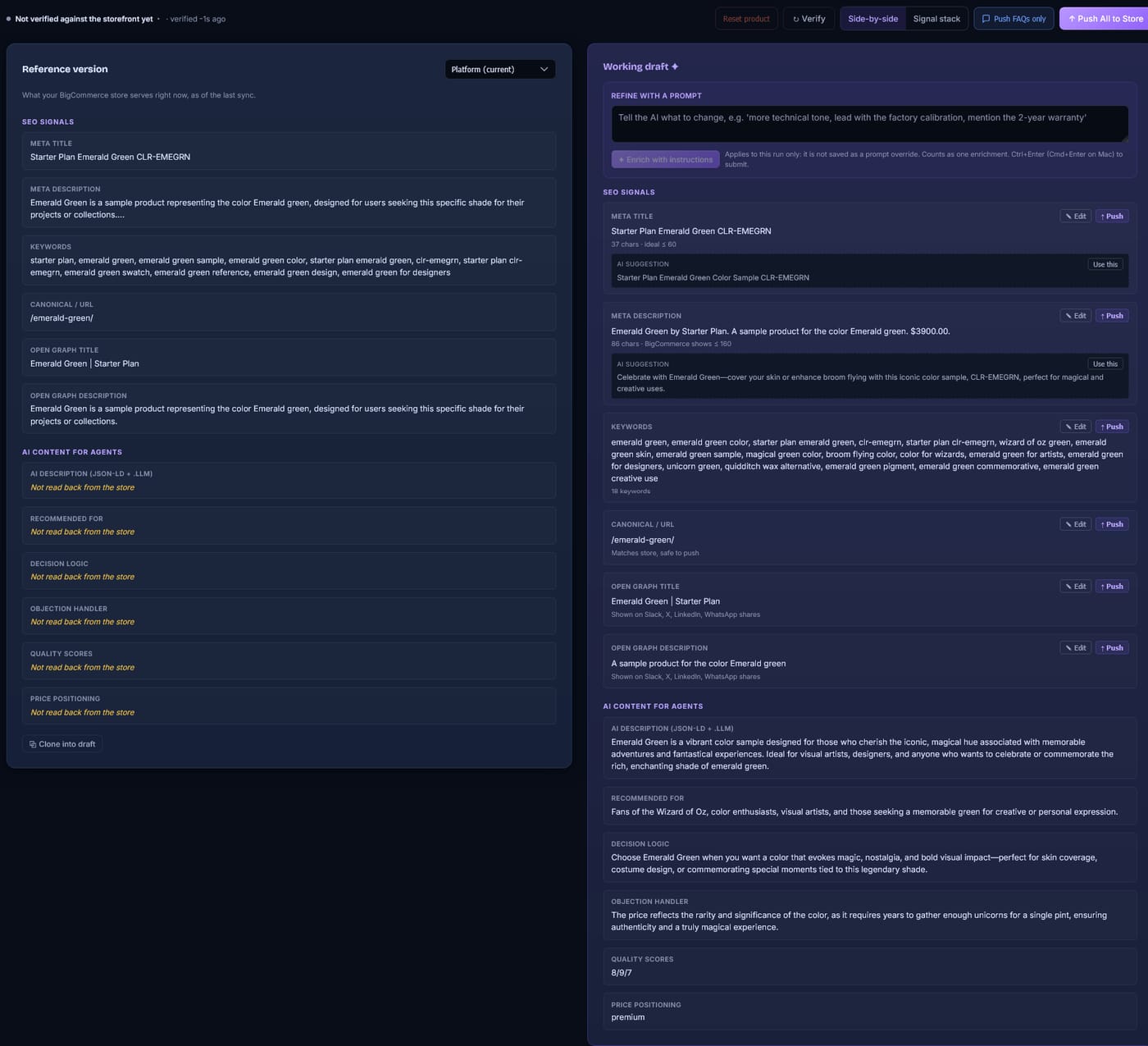Push the Meta Description to store
Screen dimensions: 1148x1046
point(1112,316)
